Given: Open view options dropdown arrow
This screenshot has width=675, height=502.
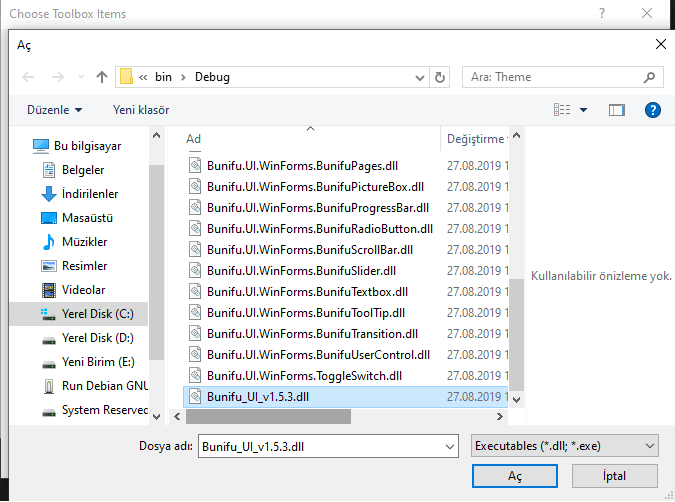Looking at the screenshot, I should click(583, 110).
